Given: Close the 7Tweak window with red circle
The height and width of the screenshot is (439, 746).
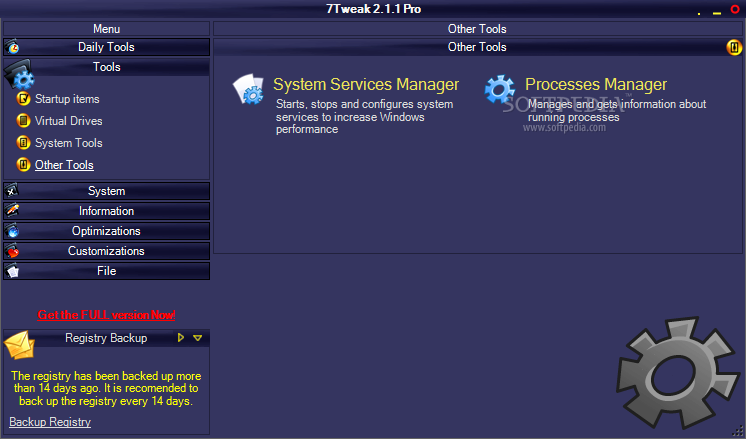Looking at the screenshot, I should click(x=735, y=9).
